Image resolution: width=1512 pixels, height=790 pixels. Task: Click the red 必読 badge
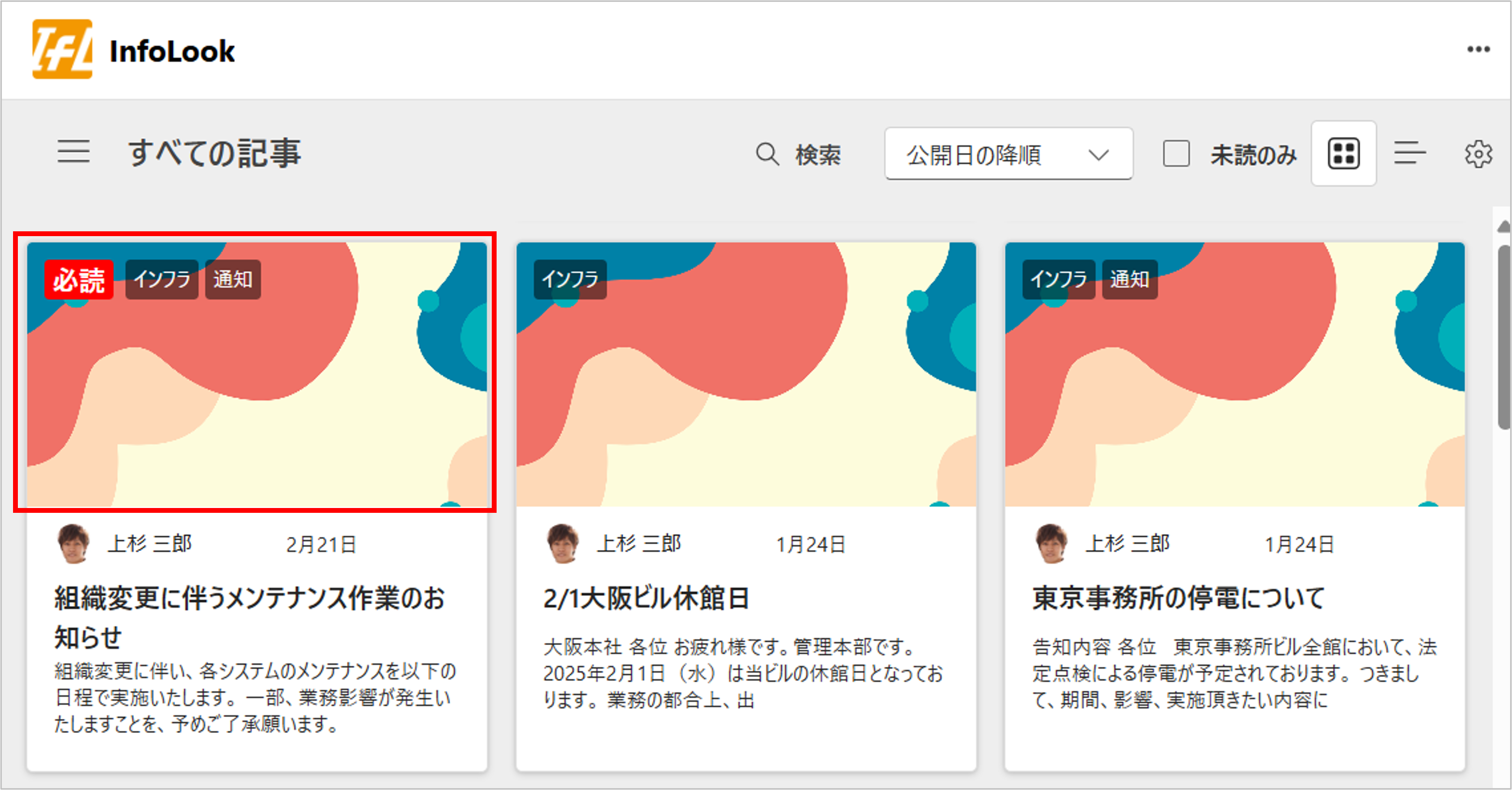79,280
